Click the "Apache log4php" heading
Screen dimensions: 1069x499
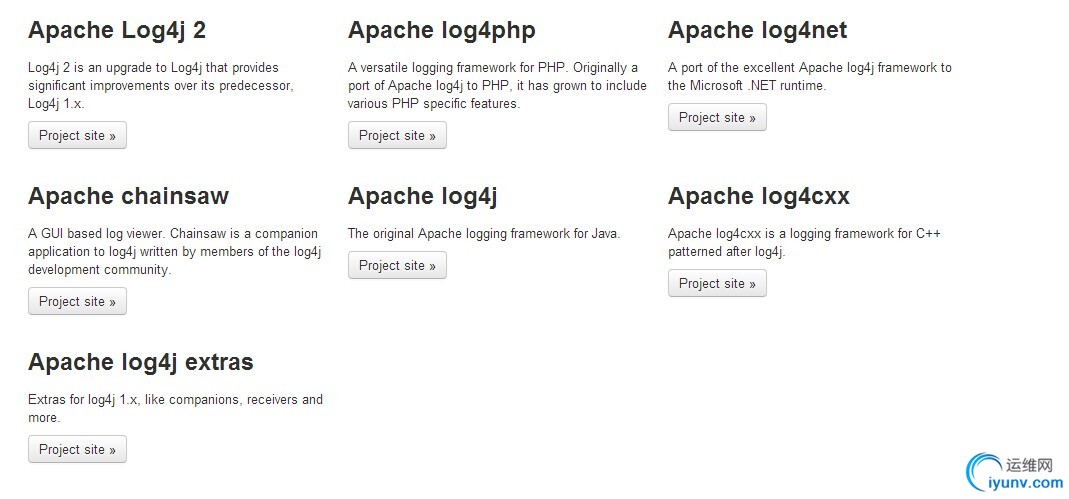[x=441, y=30]
